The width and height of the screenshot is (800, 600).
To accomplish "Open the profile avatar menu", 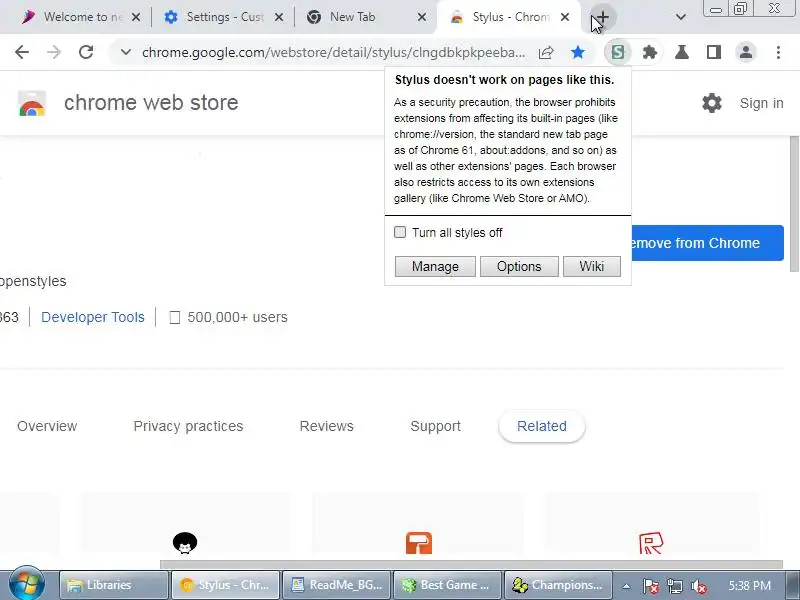I will coord(745,52).
